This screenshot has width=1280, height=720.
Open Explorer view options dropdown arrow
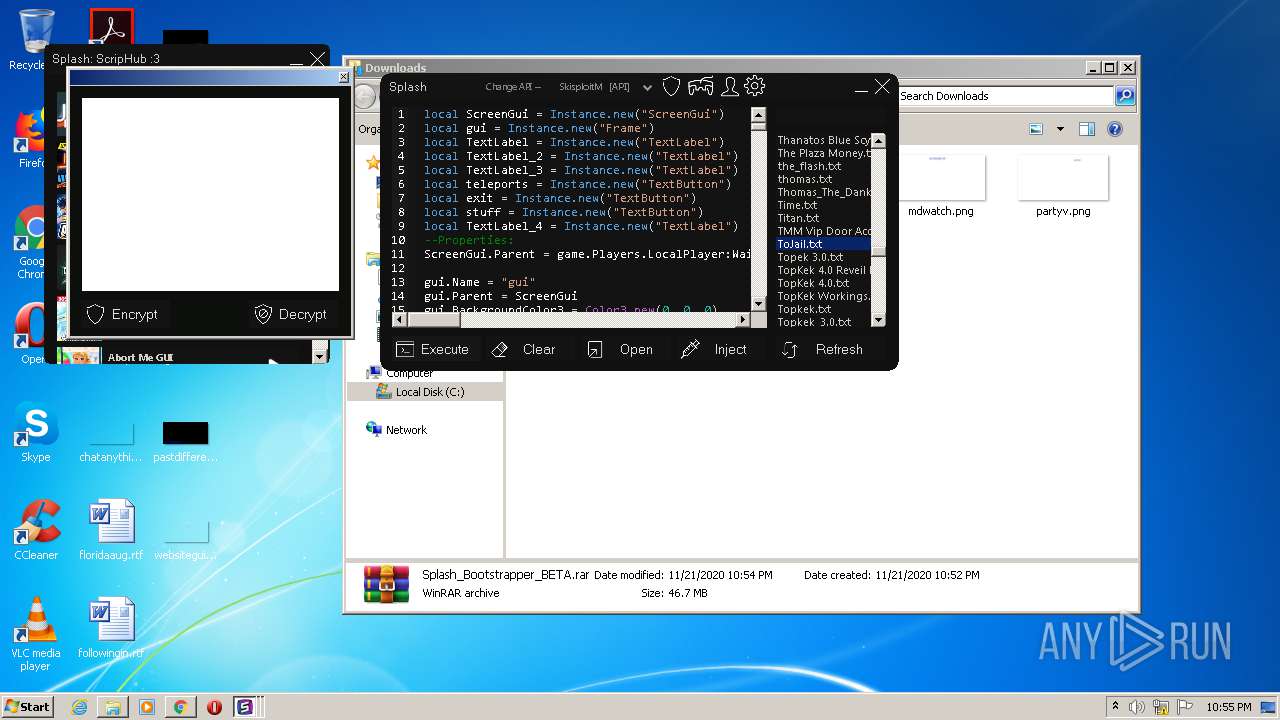pyautogui.click(x=1060, y=129)
